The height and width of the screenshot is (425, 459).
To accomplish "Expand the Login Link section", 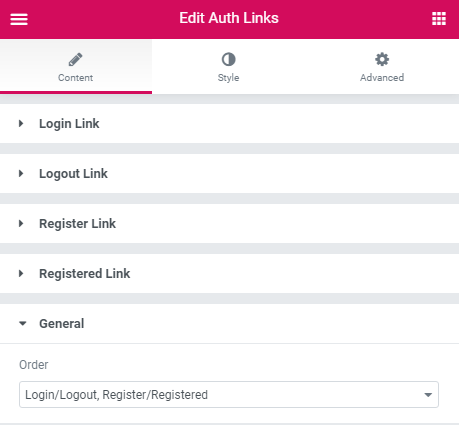I will (229, 124).
